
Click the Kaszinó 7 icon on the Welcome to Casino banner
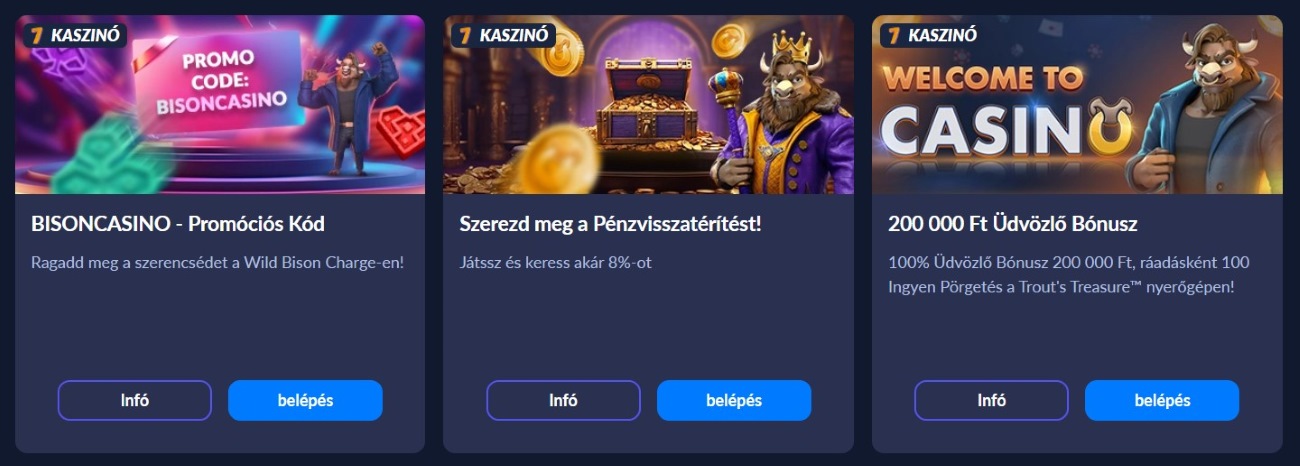pyautogui.click(x=893, y=35)
